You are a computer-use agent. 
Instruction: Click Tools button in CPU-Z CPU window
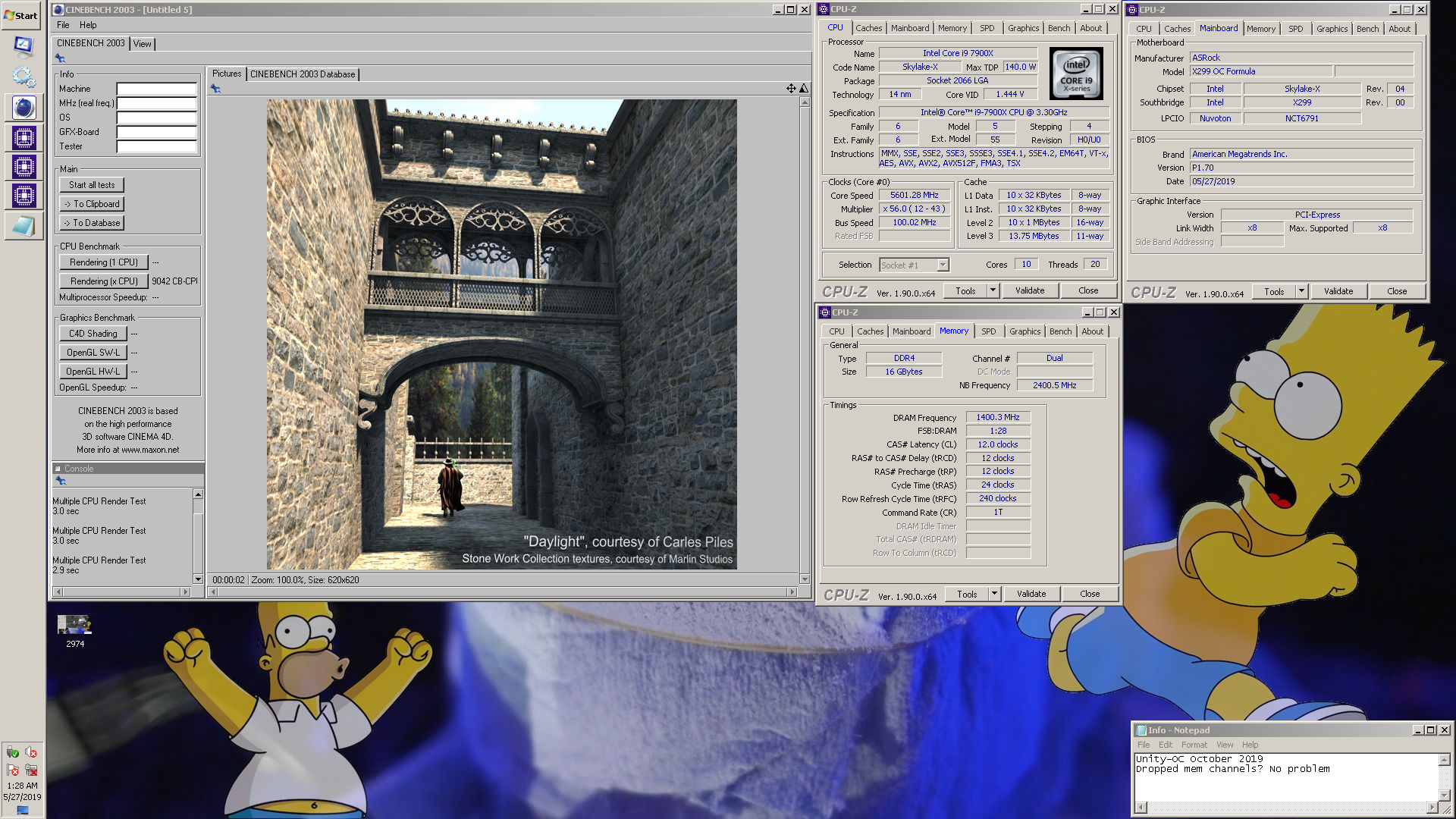965,290
